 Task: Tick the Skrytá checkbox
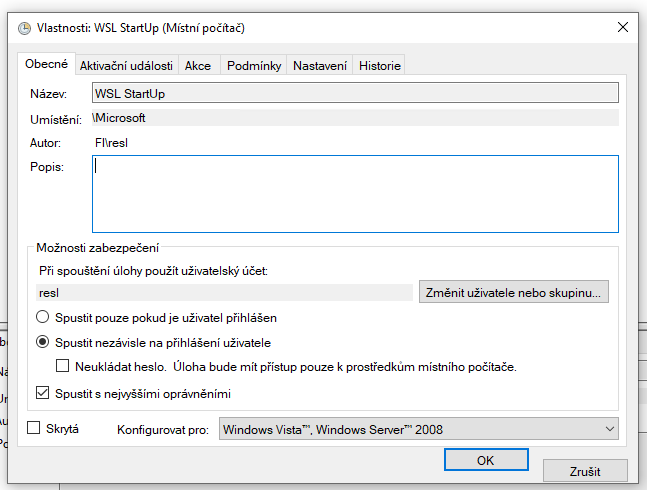[34, 429]
